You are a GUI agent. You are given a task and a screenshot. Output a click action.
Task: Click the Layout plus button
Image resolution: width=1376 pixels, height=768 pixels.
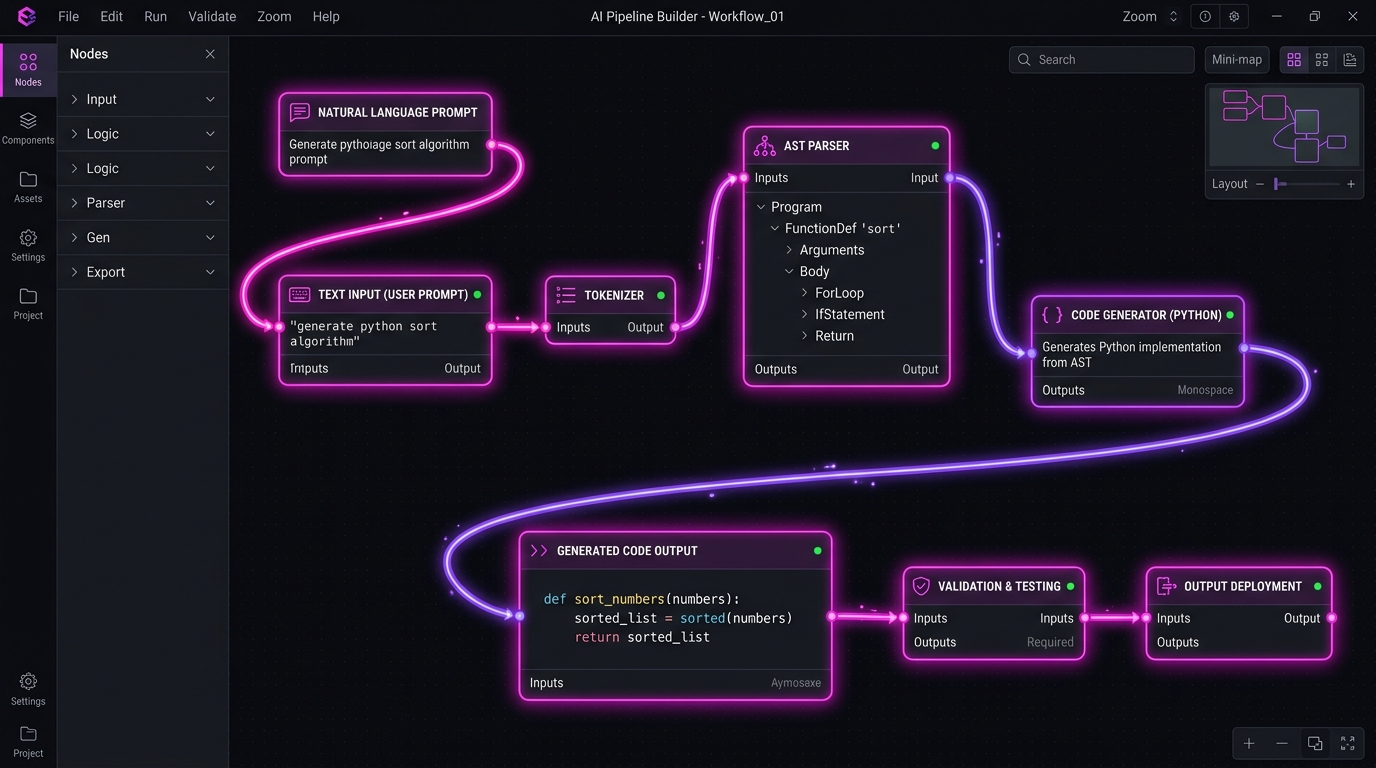[1351, 184]
